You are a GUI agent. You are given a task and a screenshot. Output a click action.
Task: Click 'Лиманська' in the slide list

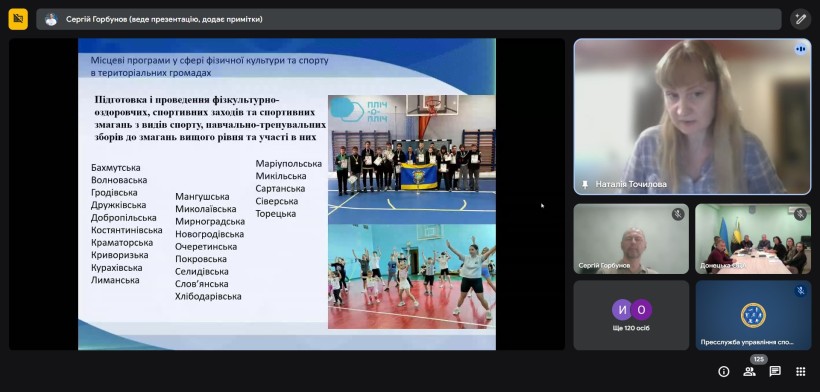115,280
